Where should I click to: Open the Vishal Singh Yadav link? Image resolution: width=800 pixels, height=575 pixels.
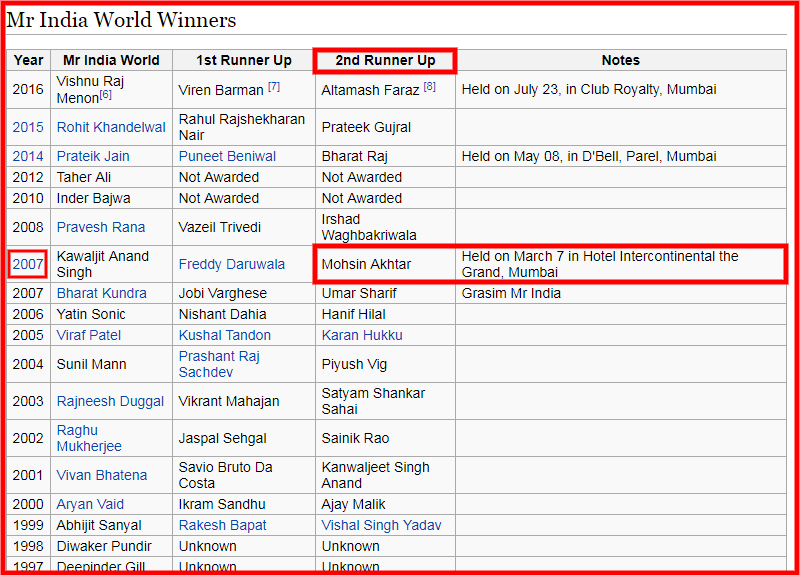pyautogui.click(x=381, y=526)
